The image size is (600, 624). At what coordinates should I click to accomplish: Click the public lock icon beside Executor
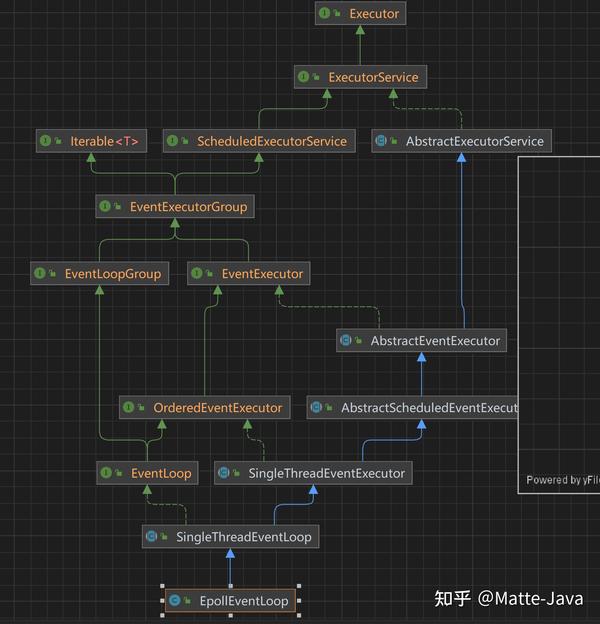pyautogui.click(x=337, y=14)
